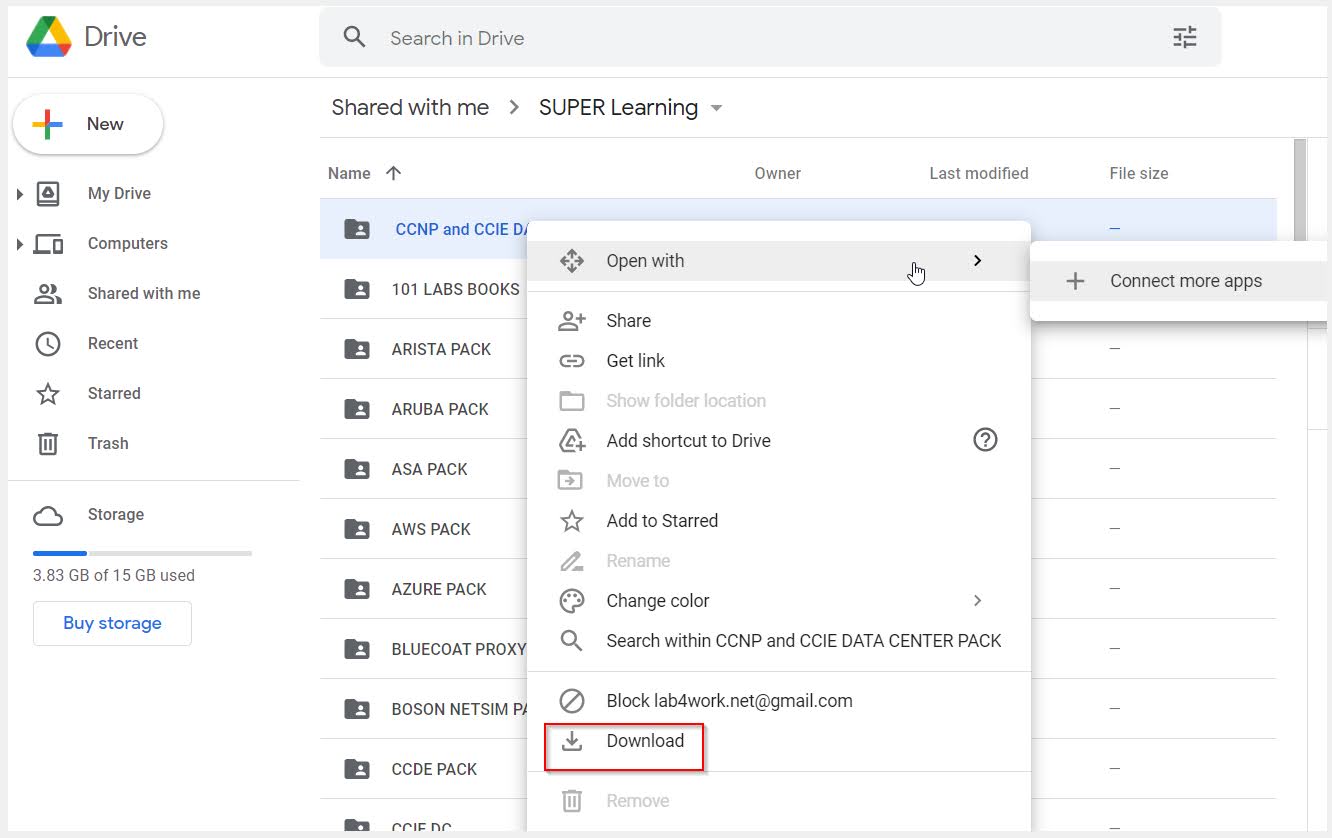
Task: Click the AWS PACK folder icon
Action: tap(357, 529)
